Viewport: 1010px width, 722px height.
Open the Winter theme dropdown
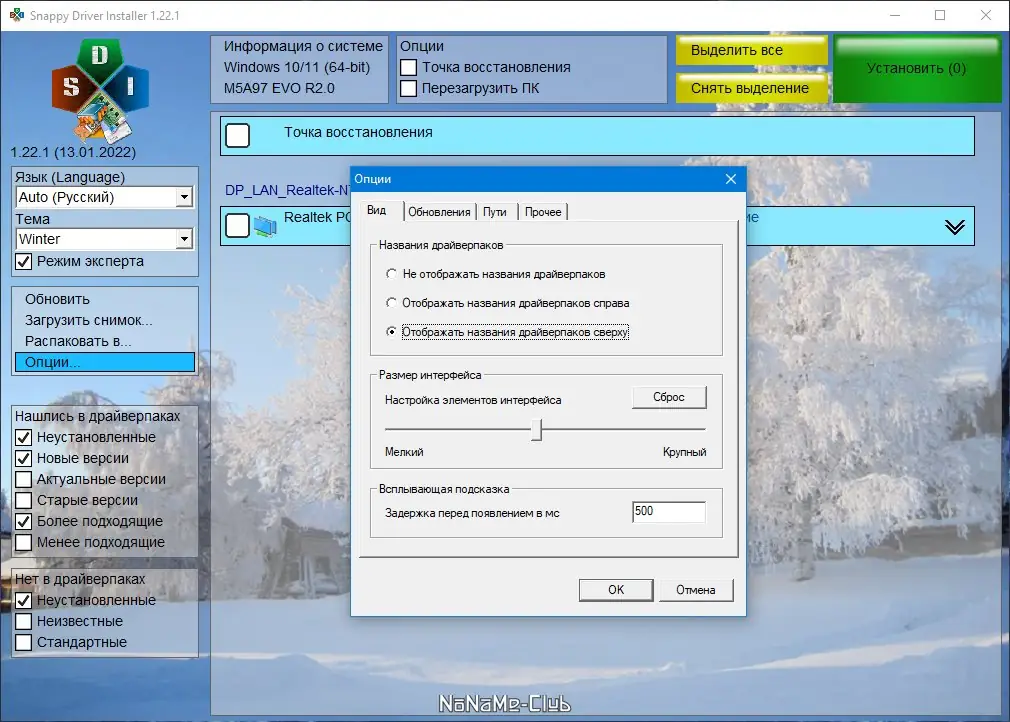(x=183, y=239)
